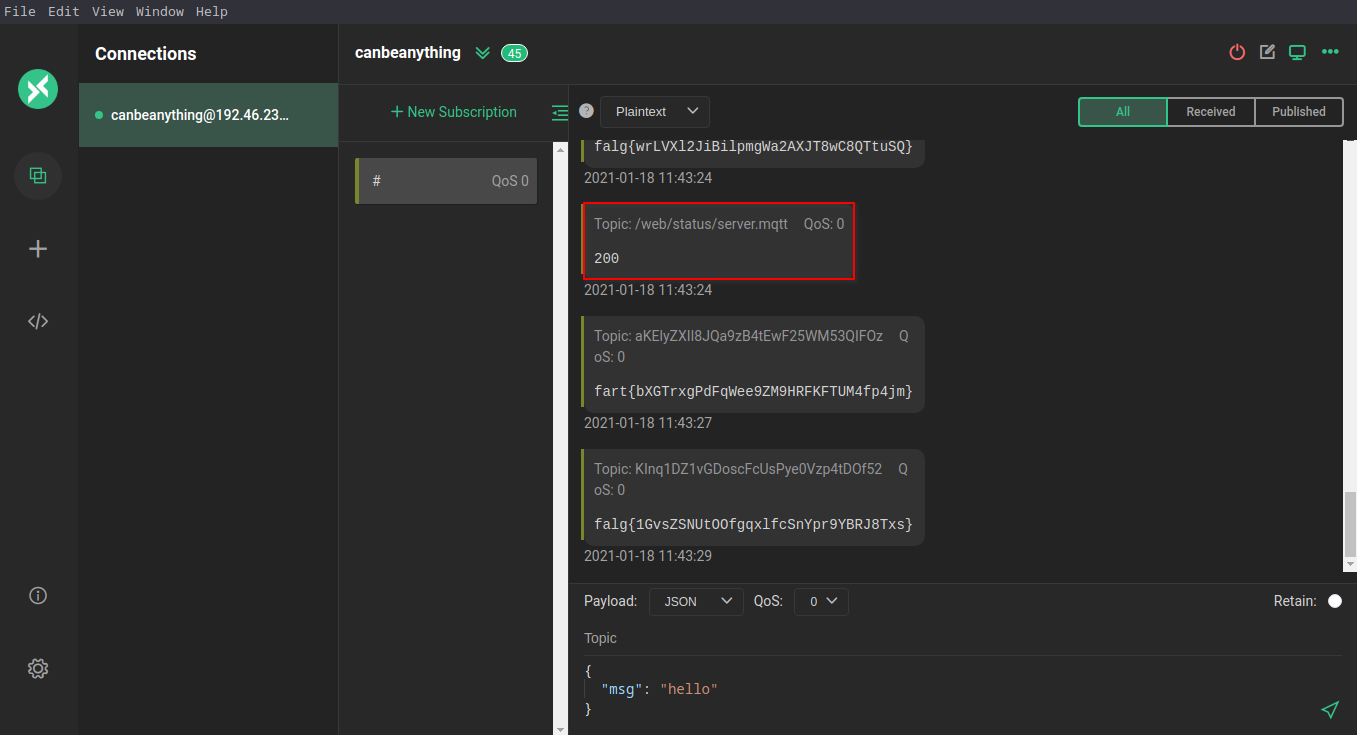Open the Connections page icon in sidebar
The height and width of the screenshot is (735, 1357).
point(38,176)
